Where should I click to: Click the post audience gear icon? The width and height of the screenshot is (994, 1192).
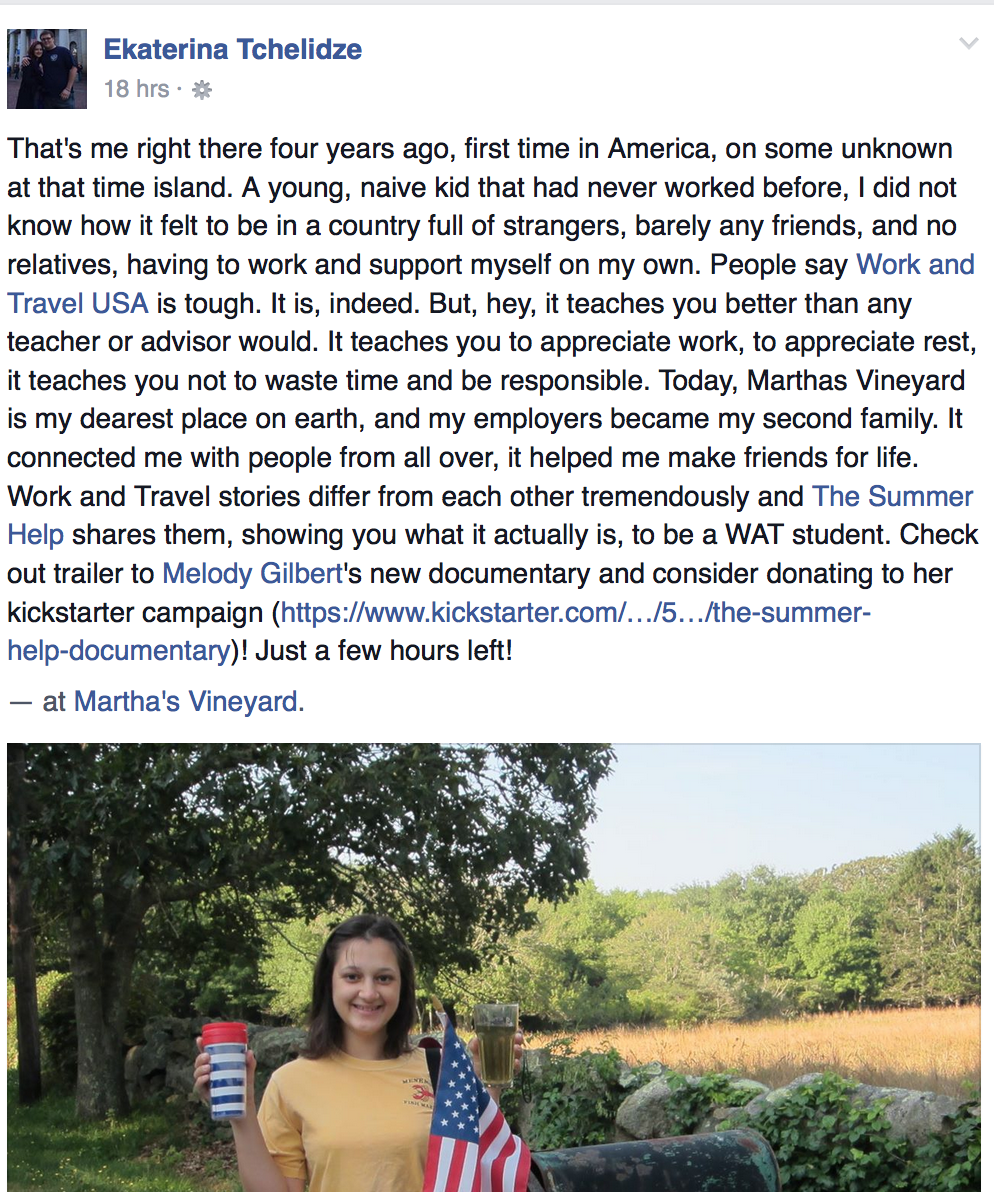click(x=202, y=90)
